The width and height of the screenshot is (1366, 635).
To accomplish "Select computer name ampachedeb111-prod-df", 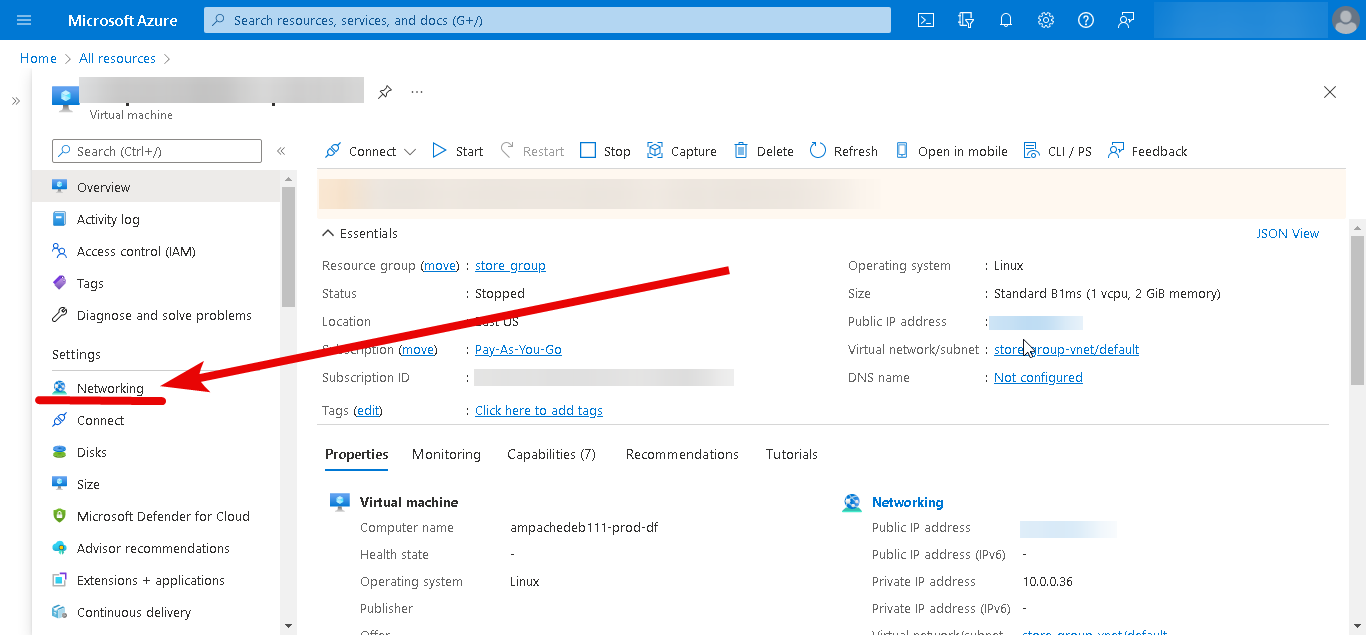I will tap(584, 527).
